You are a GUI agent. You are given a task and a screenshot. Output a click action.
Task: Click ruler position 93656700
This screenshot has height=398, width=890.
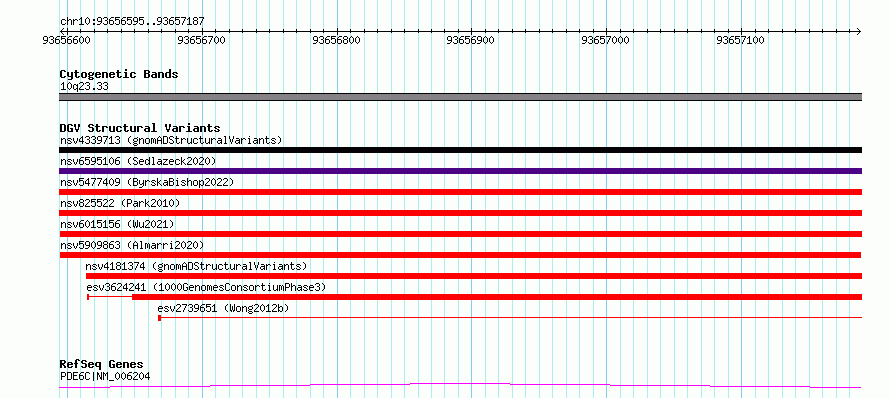click(202, 40)
